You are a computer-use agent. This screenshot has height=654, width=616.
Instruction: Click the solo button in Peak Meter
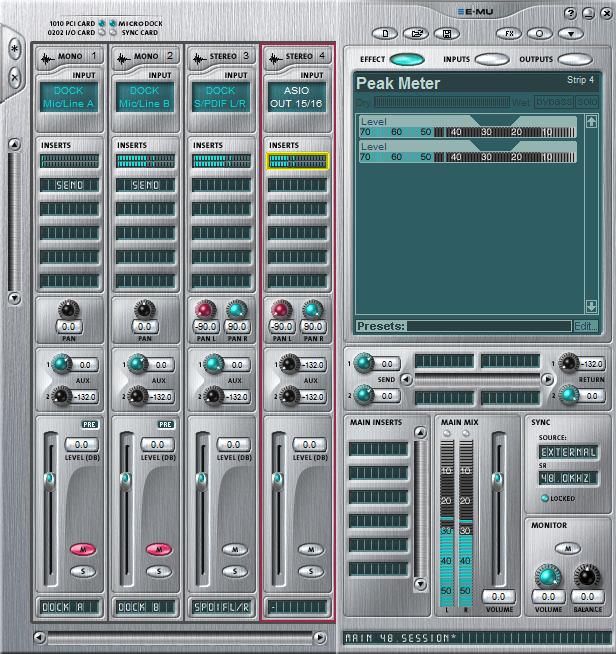tap(587, 102)
